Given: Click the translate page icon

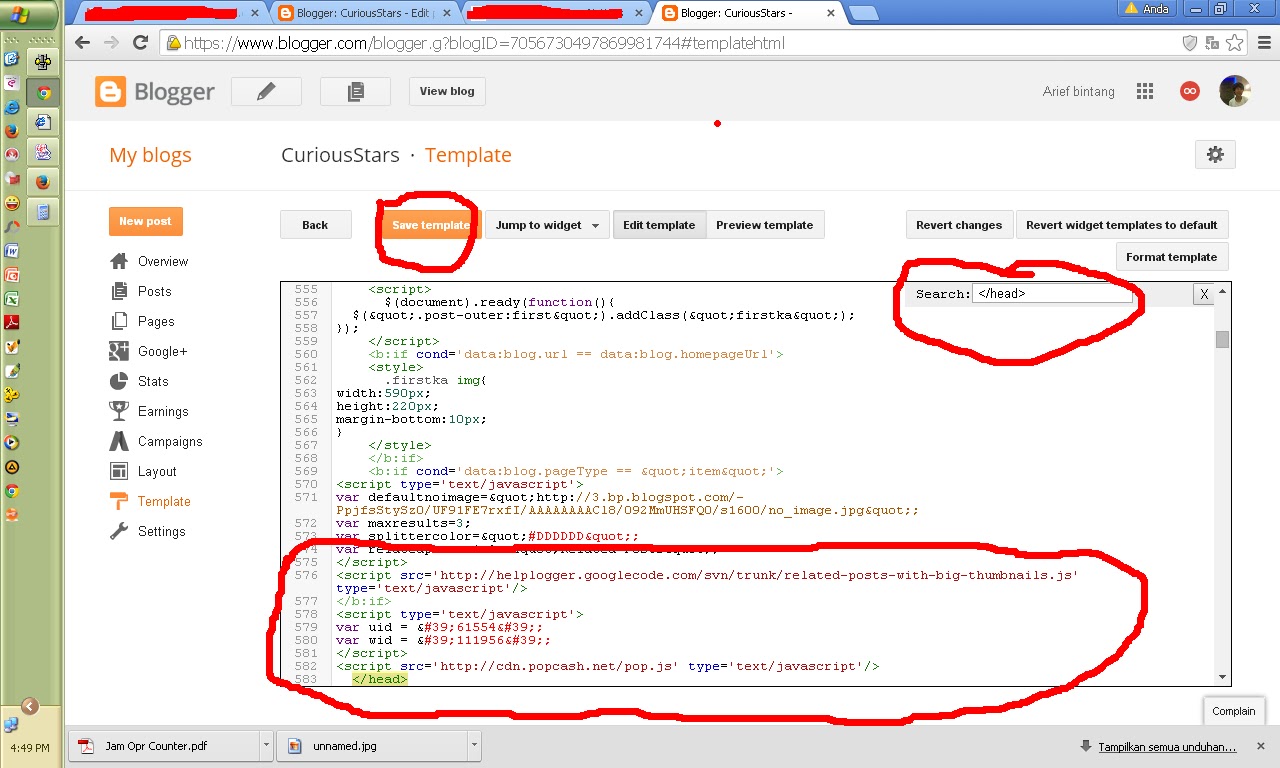Looking at the screenshot, I should point(1212,43).
